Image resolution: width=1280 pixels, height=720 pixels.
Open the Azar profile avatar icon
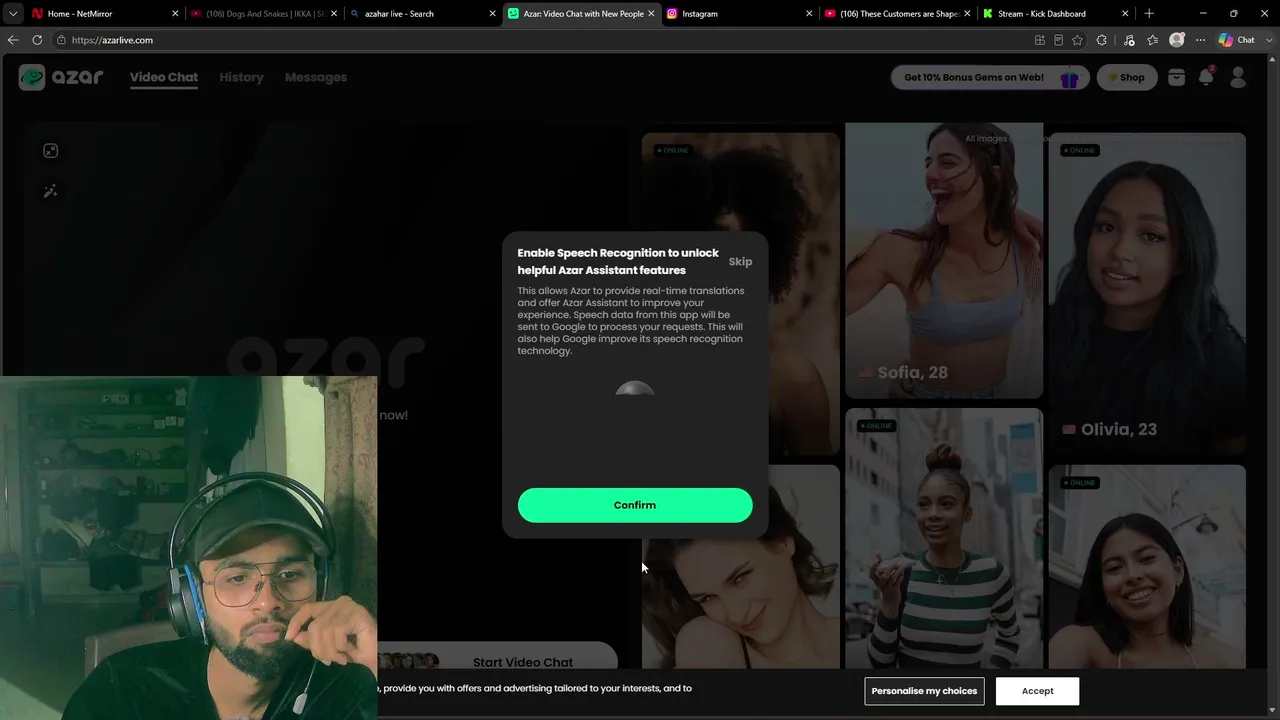[1238, 77]
